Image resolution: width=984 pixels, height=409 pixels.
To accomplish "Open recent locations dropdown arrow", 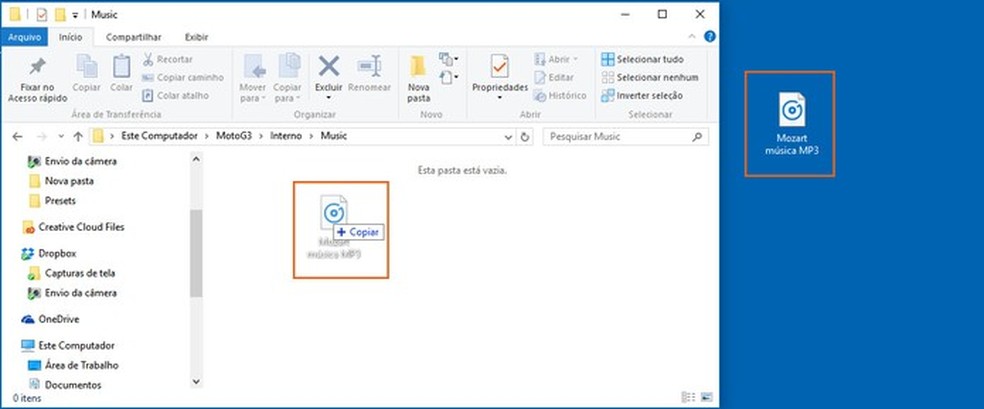I will pyautogui.click(x=61, y=137).
